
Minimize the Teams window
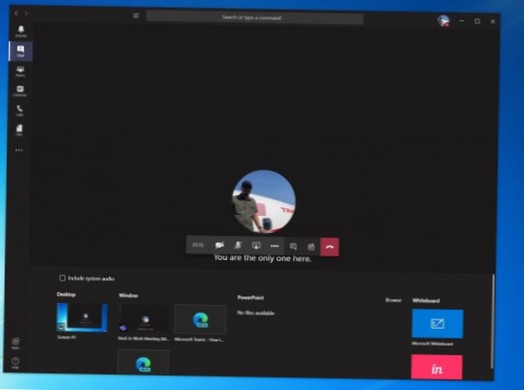pos(462,21)
